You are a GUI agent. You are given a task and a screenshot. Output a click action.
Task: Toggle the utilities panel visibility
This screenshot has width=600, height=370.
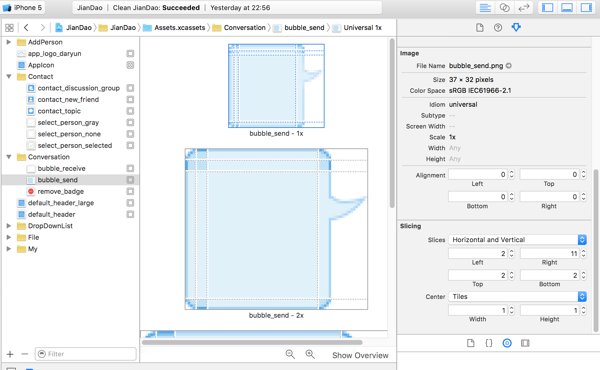586,8
